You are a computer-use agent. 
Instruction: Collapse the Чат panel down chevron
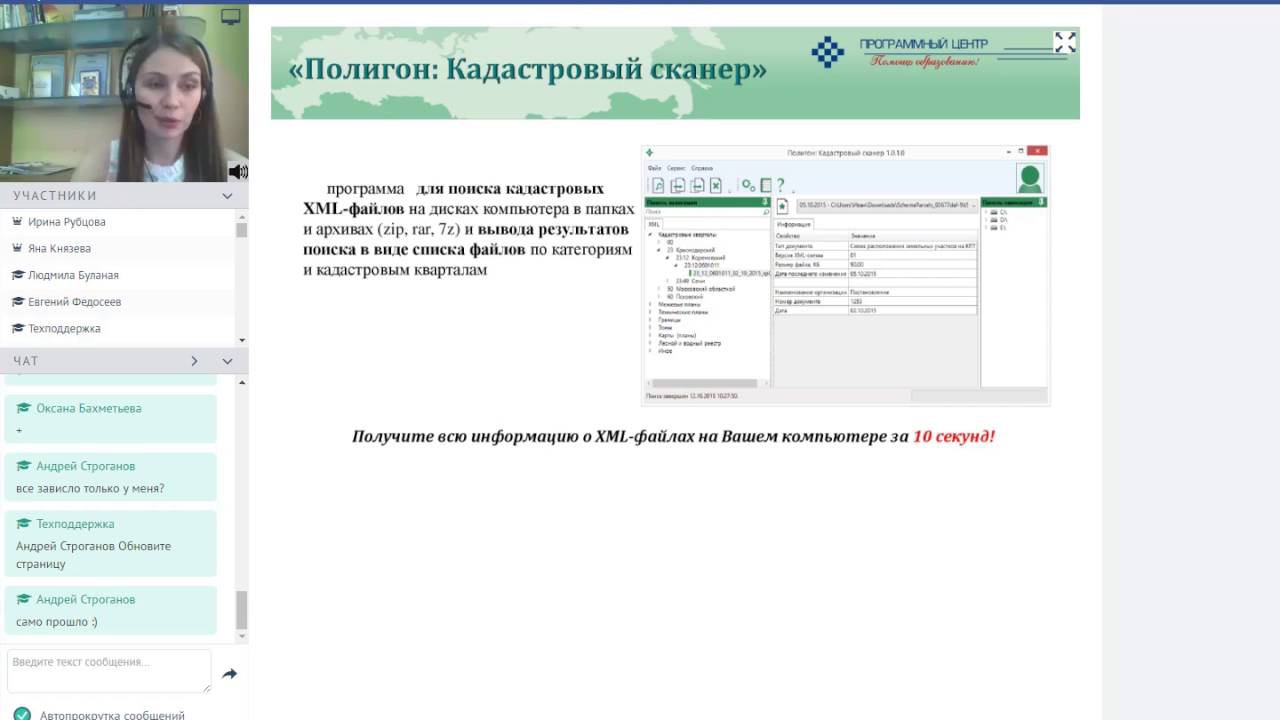[x=227, y=361]
